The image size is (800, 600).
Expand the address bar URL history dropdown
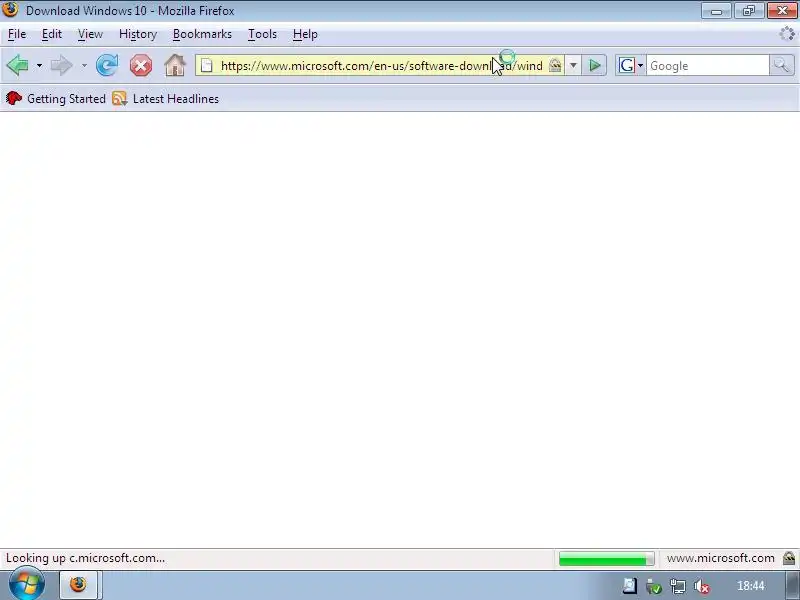pos(573,66)
